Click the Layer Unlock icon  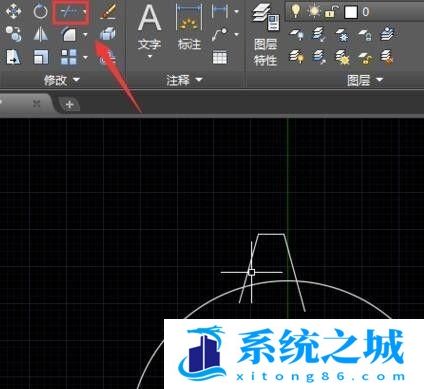click(365, 57)
